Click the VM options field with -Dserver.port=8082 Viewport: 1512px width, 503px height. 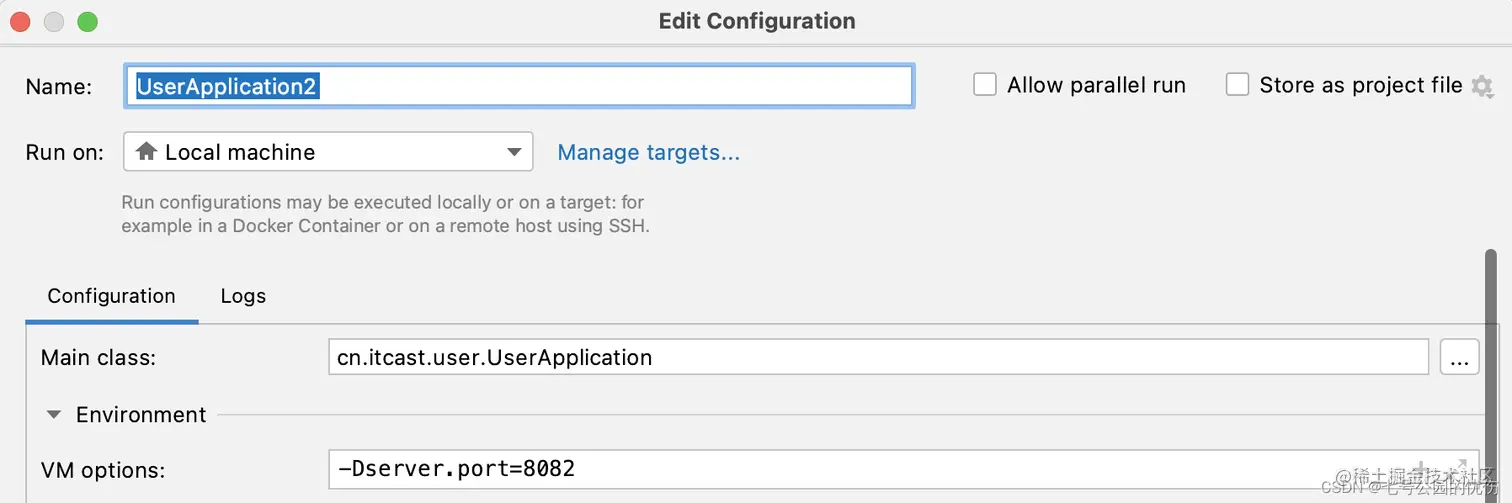click(x=904, y=469)
